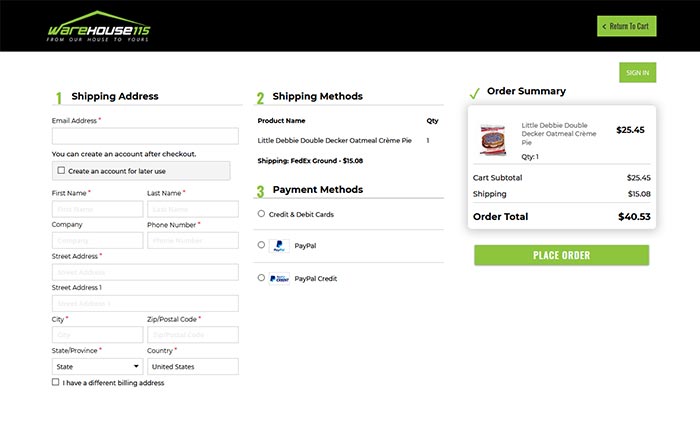
Task: Select Credit & Debit Cards payment option
Action: click(261, 214)
